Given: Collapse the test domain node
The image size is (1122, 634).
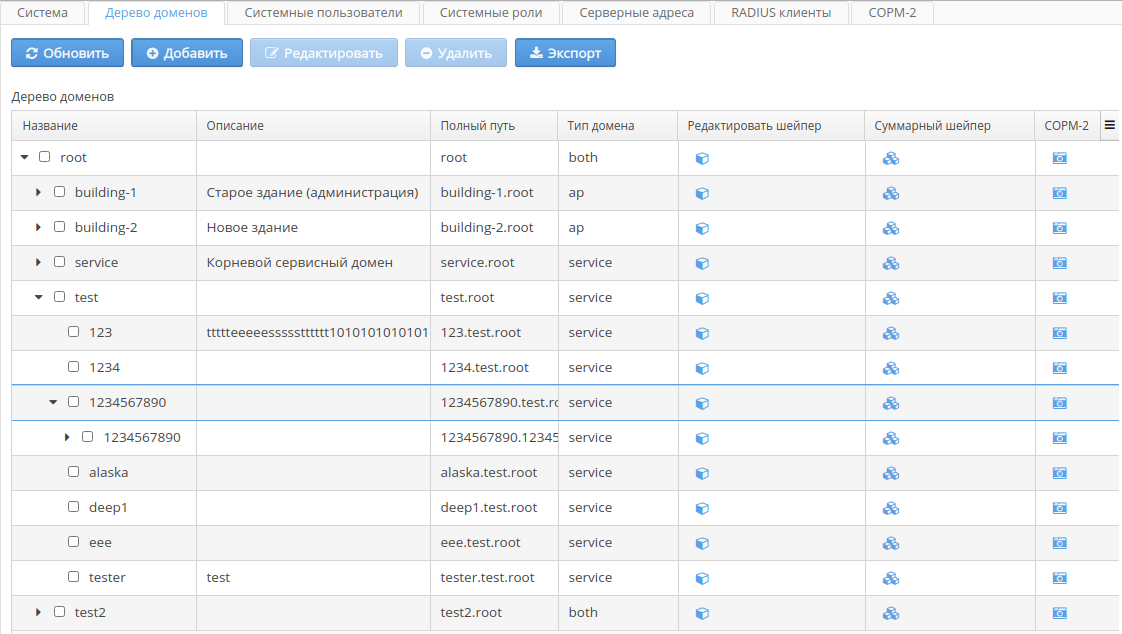Looking at the screenshot, I should coord(38,297).
